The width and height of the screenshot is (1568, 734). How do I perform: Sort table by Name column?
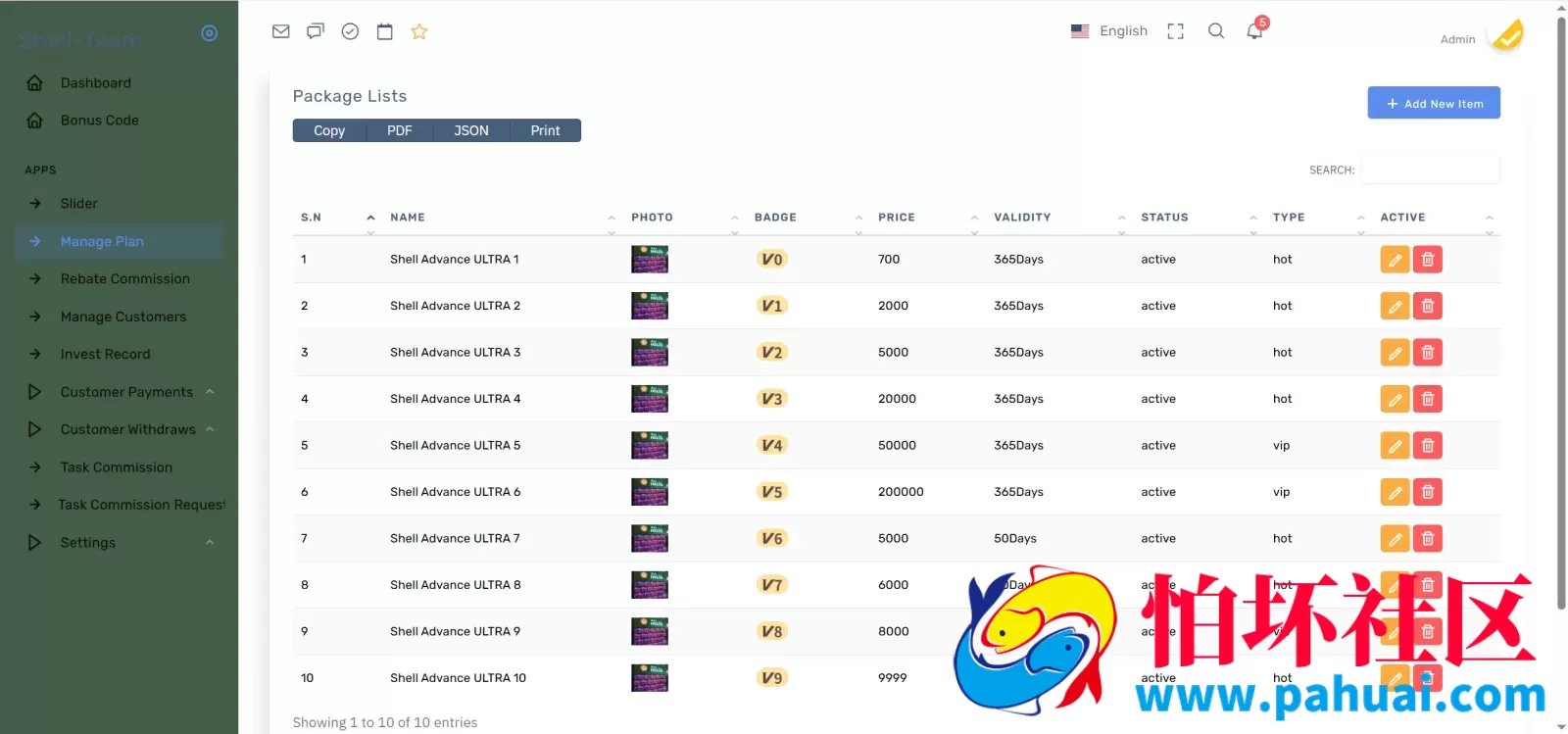[x=502, y=218]
